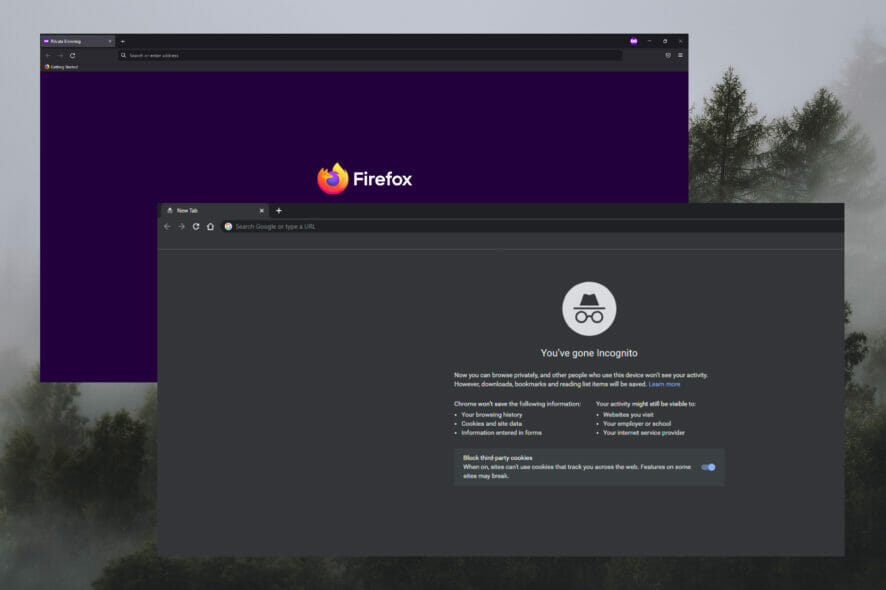Select the Firefox Private Browsing tab

pyautogui.click(x=77, y=41)
